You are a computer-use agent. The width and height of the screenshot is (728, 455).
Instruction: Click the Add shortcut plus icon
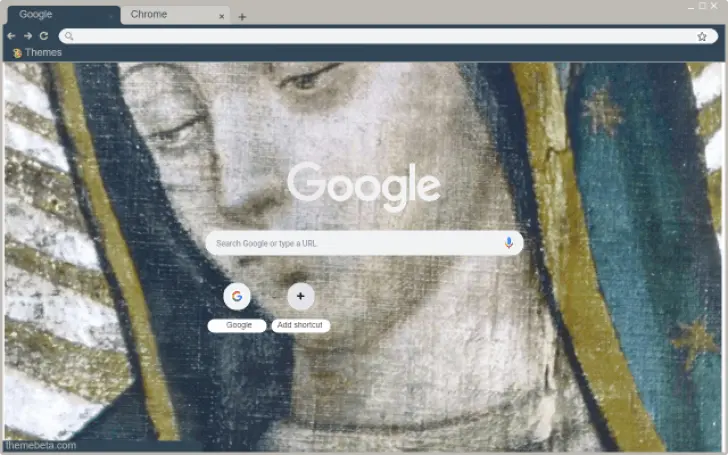(x=300, y=297)
